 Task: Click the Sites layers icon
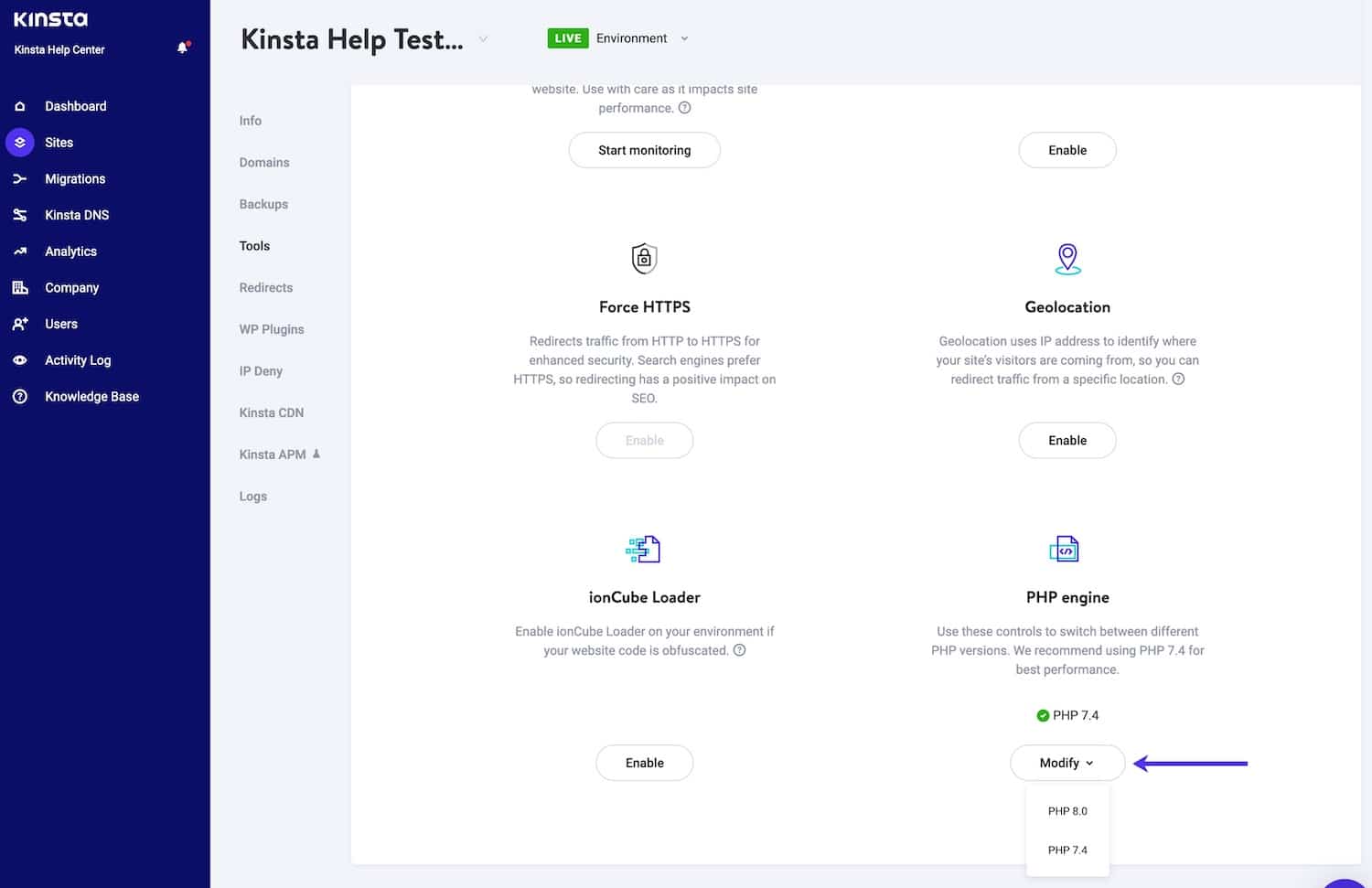(x=20, y=143)
